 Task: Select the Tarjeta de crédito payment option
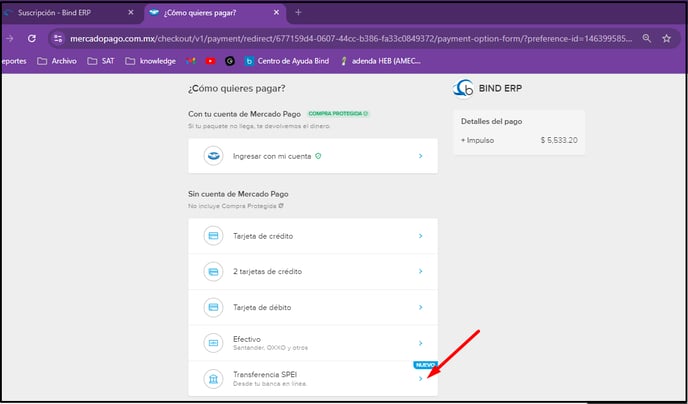(x=313, y=236)
